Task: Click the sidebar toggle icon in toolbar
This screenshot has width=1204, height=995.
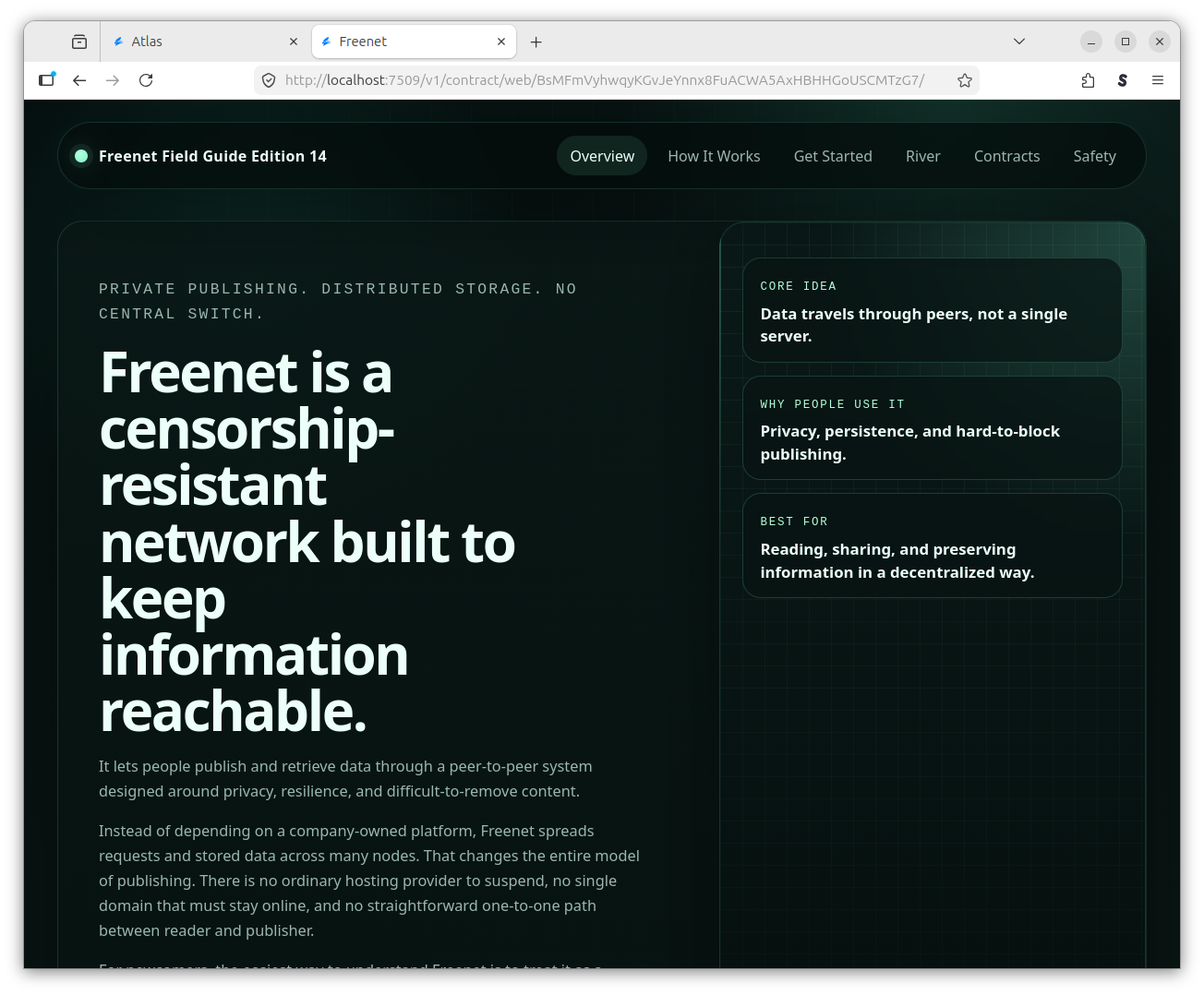Action: (x=47, y=80)
